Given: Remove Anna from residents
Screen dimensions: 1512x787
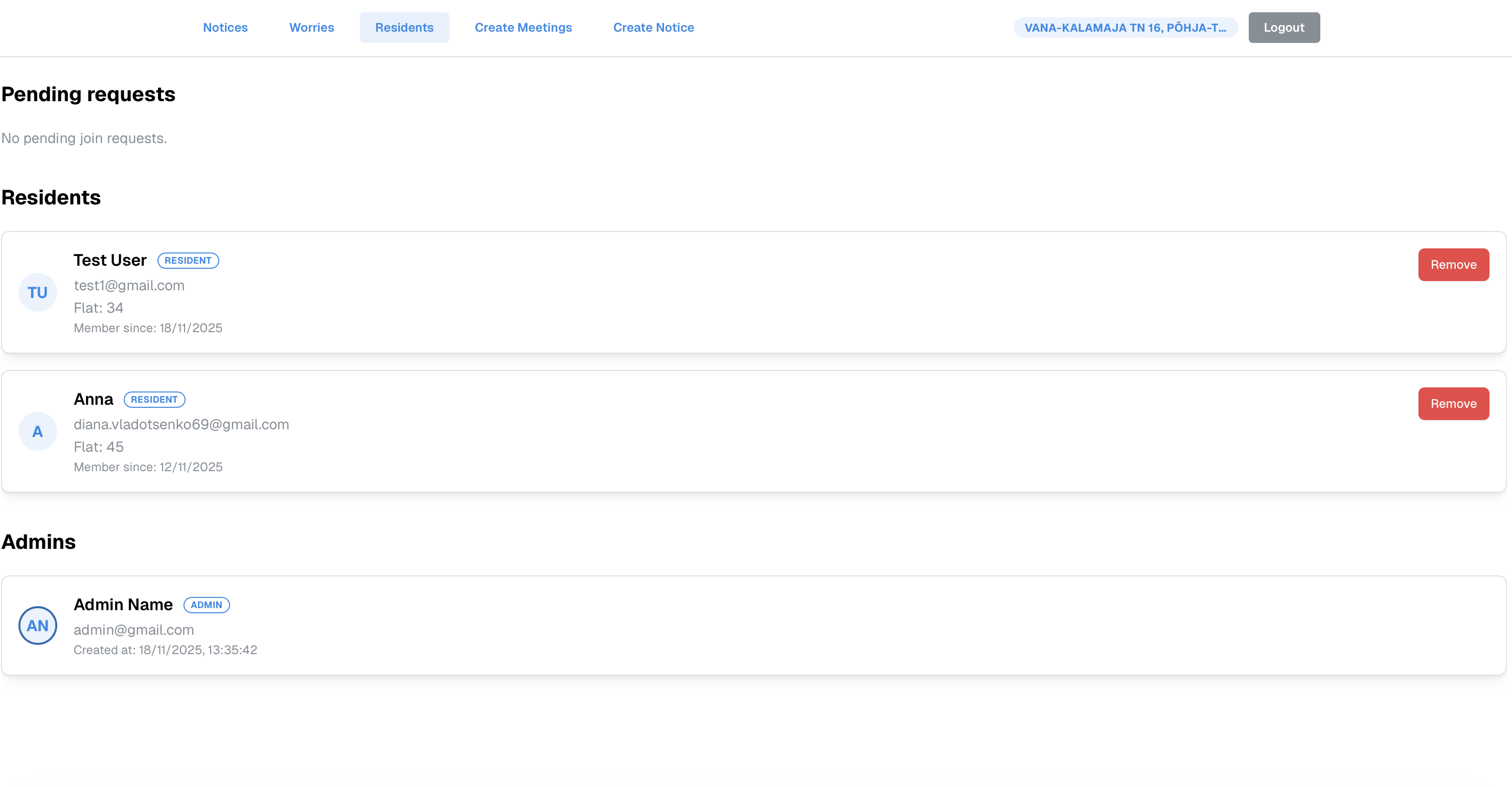Looking at the screenshot, I should [x=1453, y=404].
